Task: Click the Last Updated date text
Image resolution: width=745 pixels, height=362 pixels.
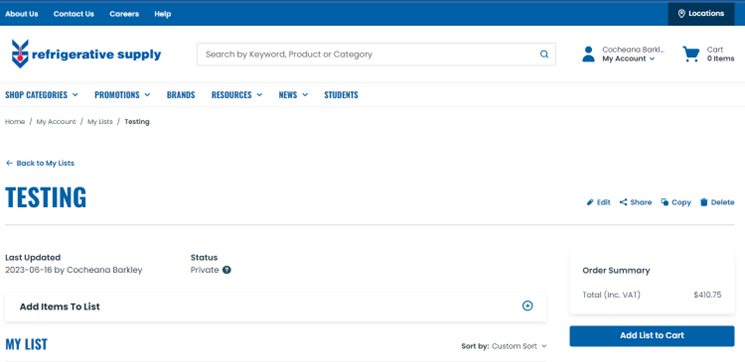Action: click(74, 270)
